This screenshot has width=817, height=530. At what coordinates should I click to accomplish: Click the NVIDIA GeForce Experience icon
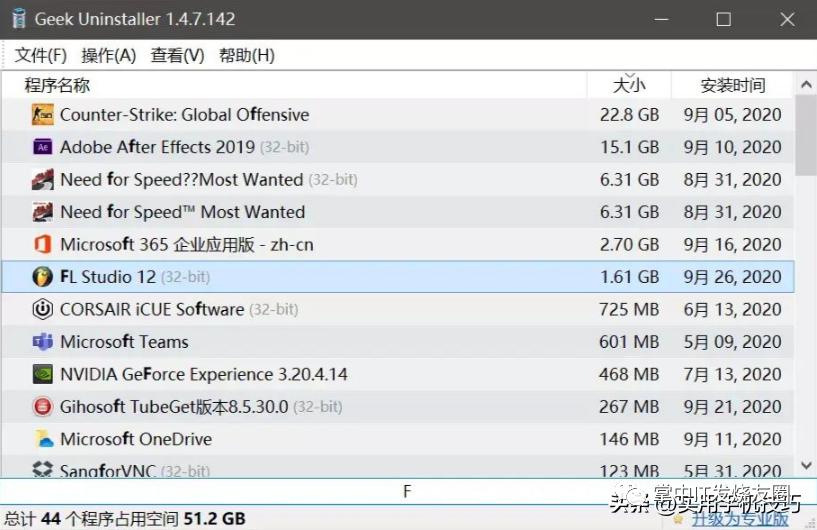coord(42,374)
